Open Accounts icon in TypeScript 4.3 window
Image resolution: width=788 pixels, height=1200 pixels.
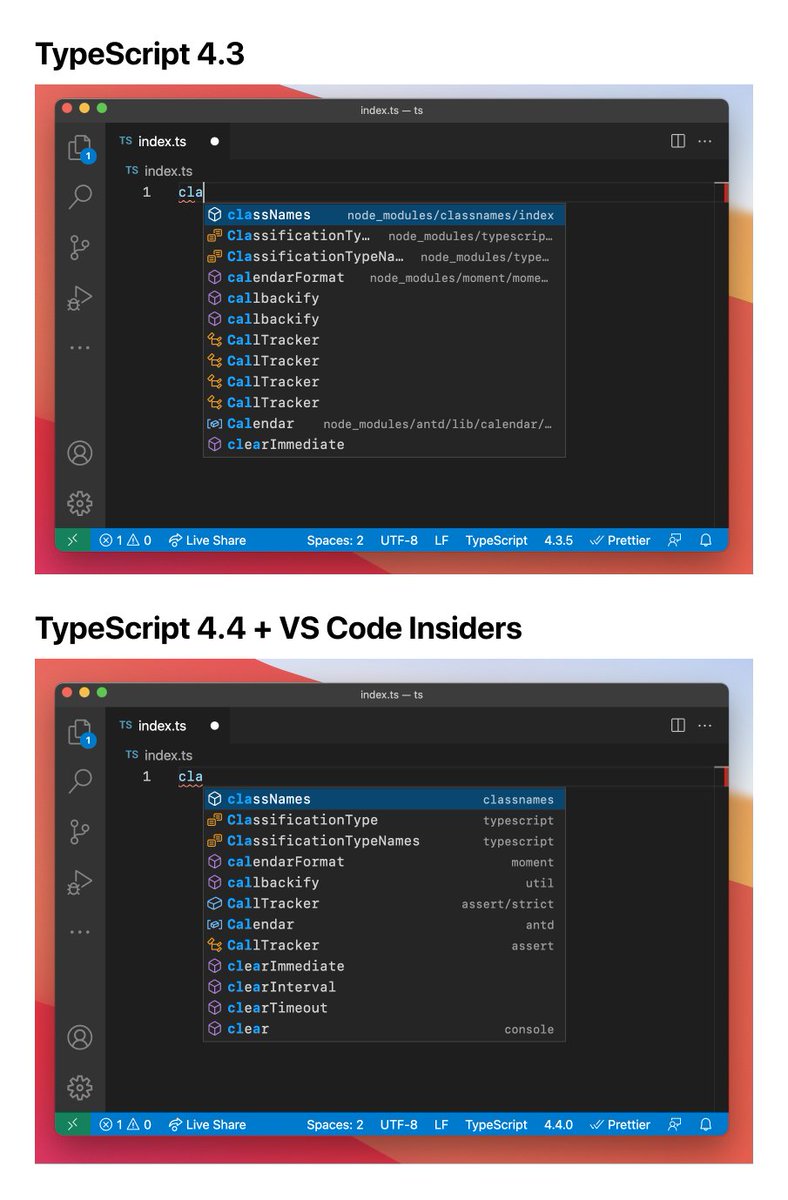click(x=80, y=453)
